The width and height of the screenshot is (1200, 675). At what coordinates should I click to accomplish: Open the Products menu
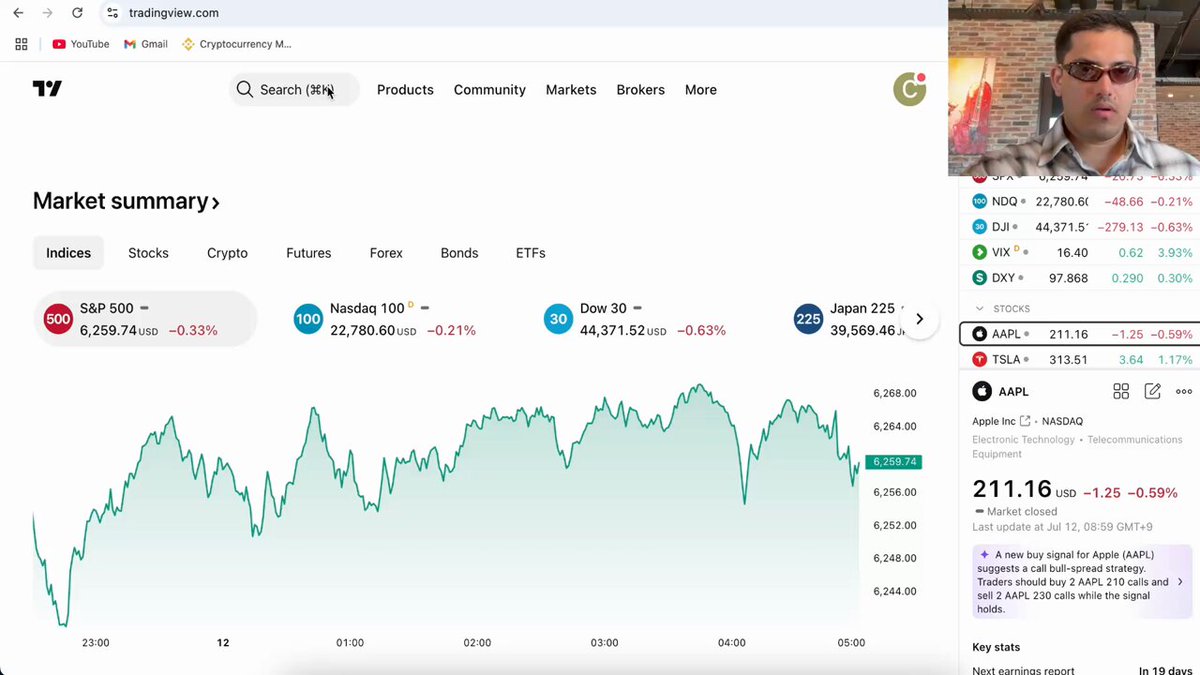(405, 89)
